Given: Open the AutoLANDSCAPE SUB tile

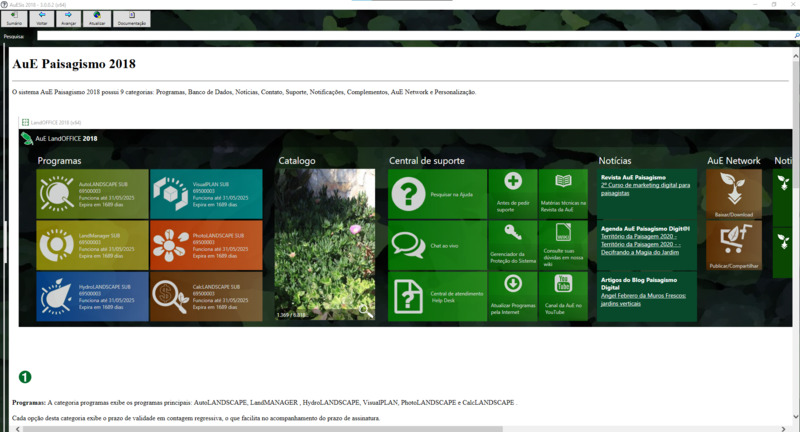Looking at the screenshot, I should pos(91,192).
